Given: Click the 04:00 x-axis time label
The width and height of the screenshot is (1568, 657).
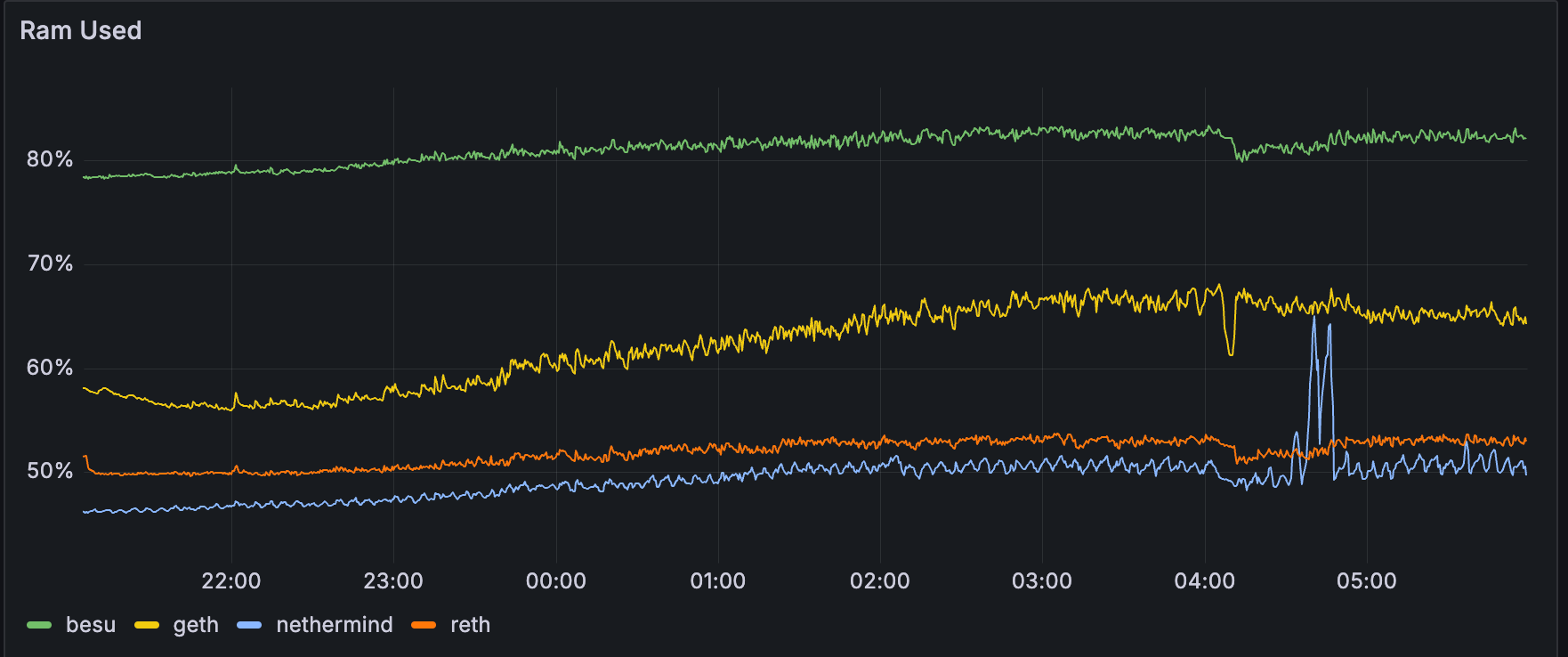Looking at the screenshot, I should tap(1204, 581).
